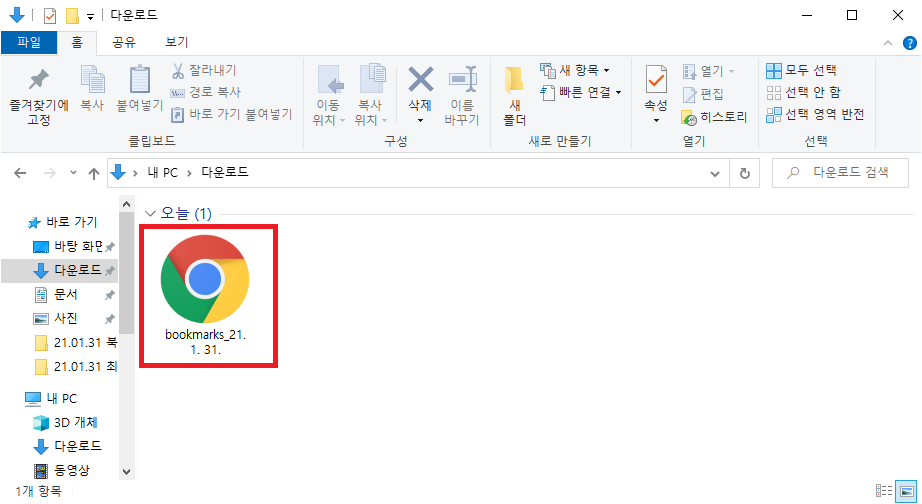Switch to the 보기 (View) tab

coord(176,42)
